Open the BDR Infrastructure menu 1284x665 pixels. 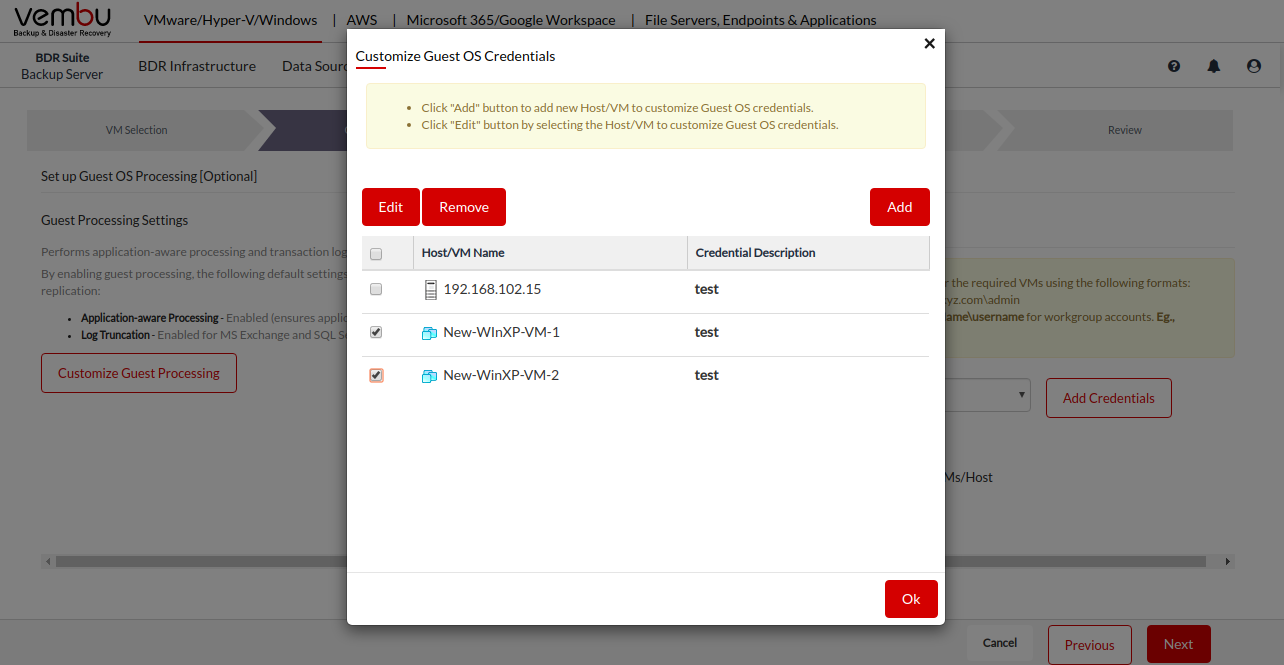(197, 66)
